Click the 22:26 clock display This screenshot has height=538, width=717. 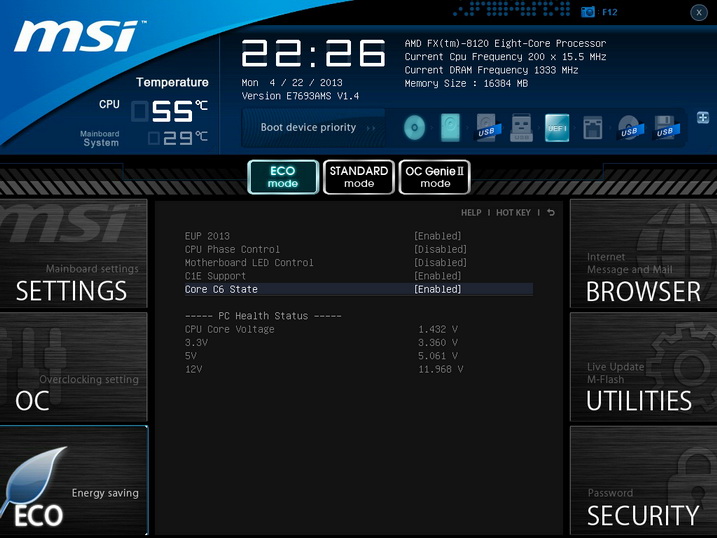click(x=314, y=53)
